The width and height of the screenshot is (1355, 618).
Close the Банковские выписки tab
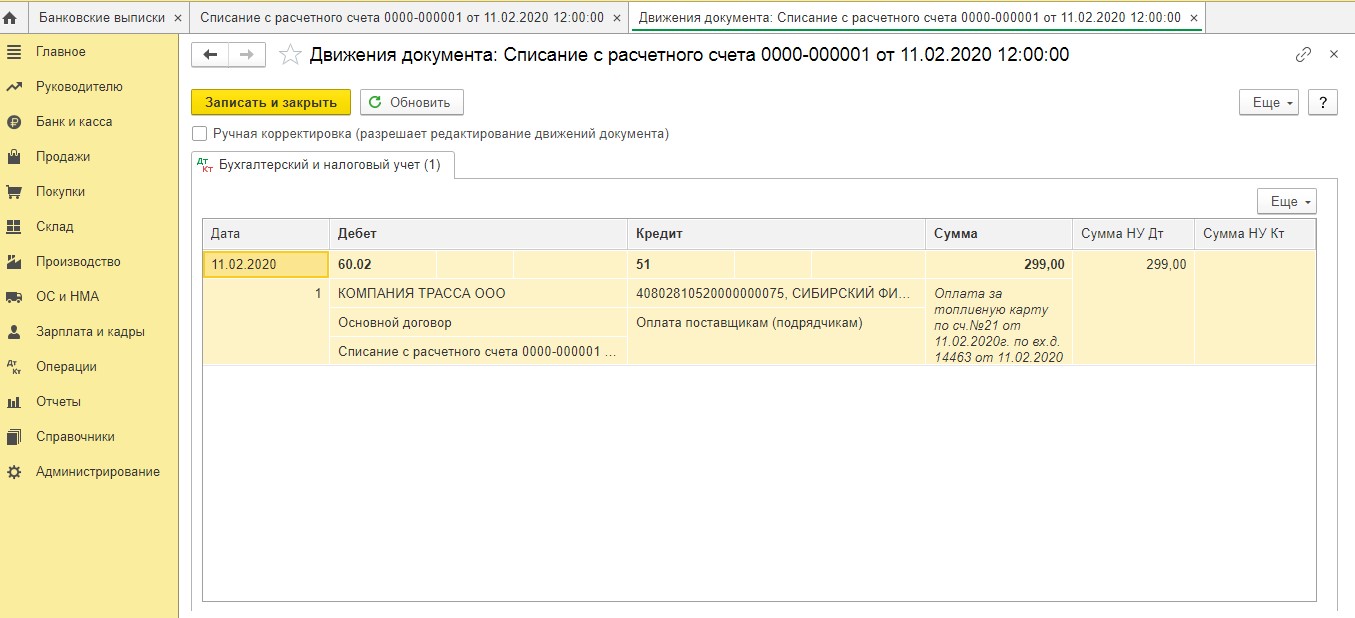click(177, 18)
